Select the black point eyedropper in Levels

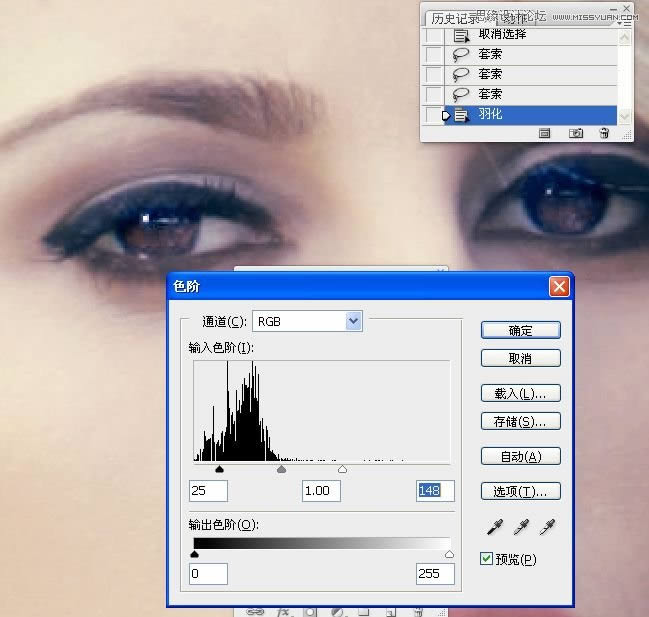[494, 527]
